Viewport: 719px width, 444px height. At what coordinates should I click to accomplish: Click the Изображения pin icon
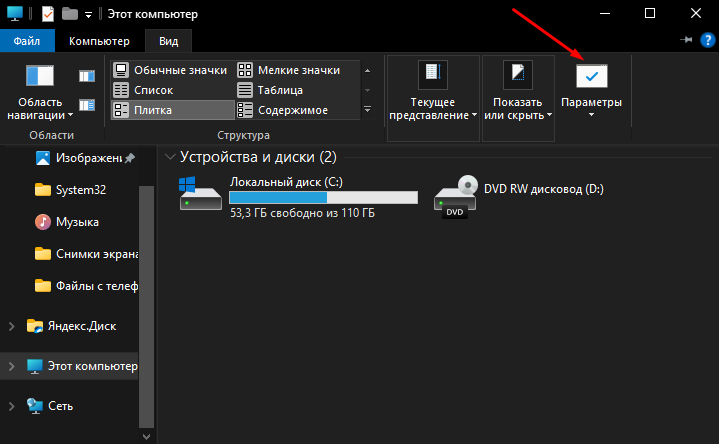130,158
